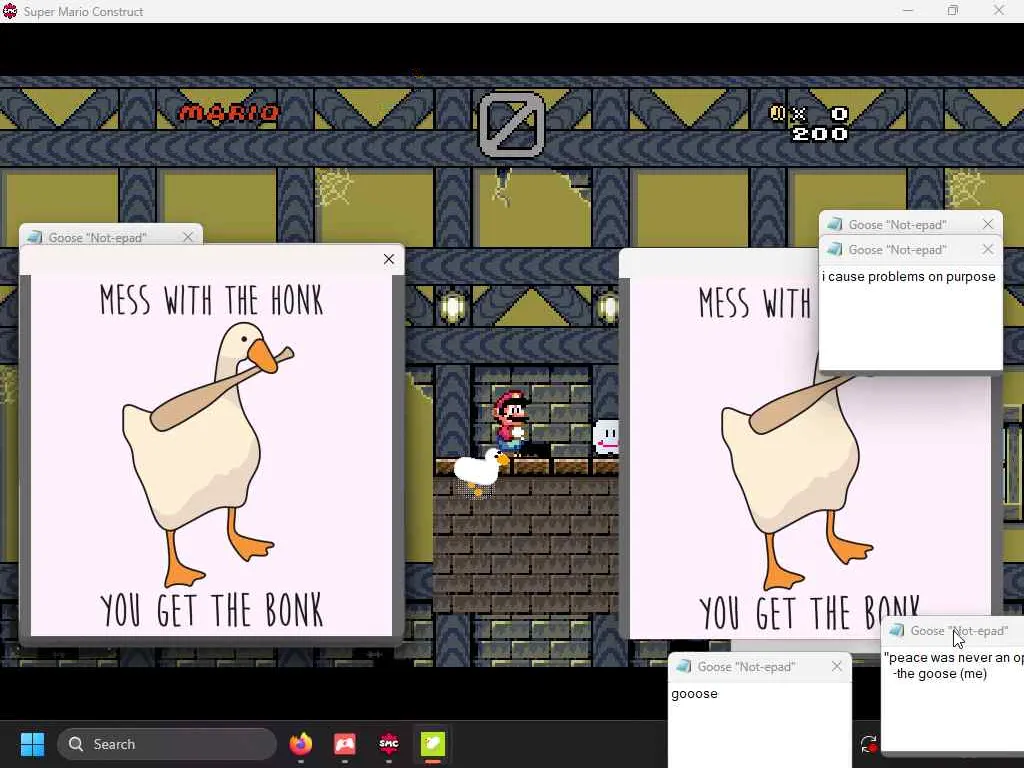The image size is (1024, 768).
Task: Close the left 'Mess with the honk' image window
Action: (x=389, y=259)
